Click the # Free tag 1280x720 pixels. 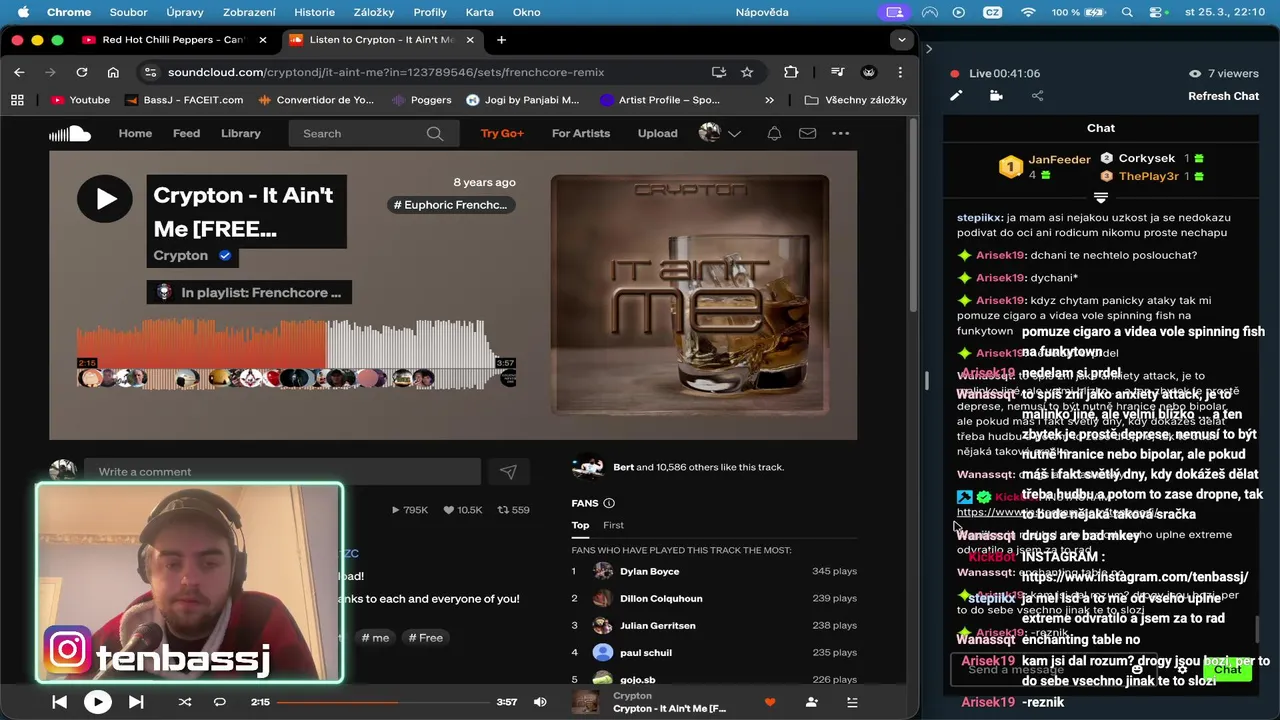coord(425,637)
